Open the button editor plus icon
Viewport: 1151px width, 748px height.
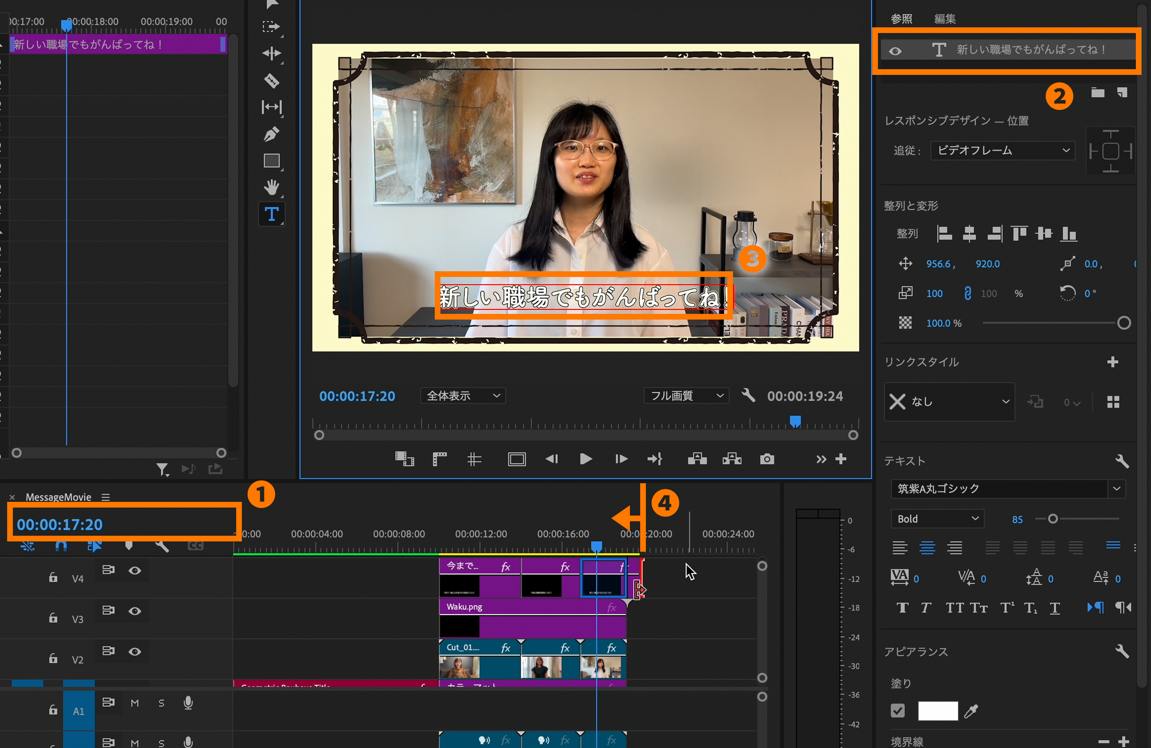point(841,459)
